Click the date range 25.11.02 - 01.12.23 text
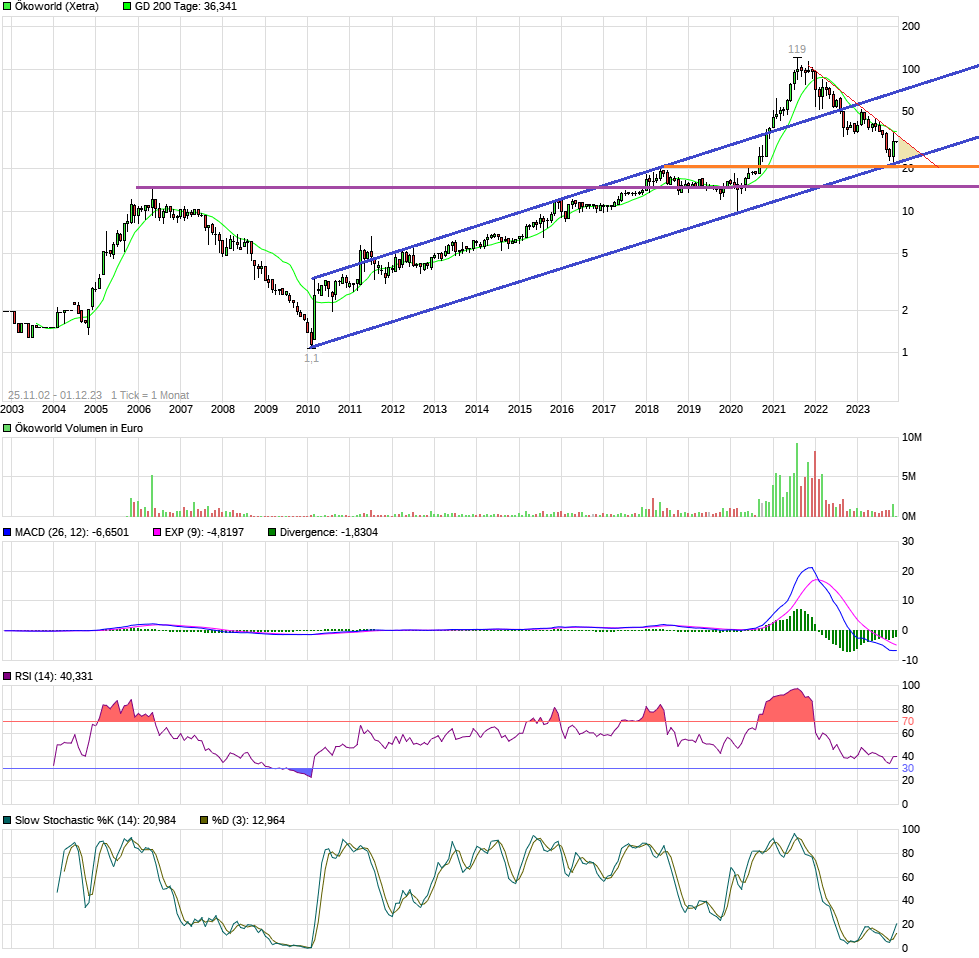979x958 pixels. pyautogui.click(x=55, y=395)
